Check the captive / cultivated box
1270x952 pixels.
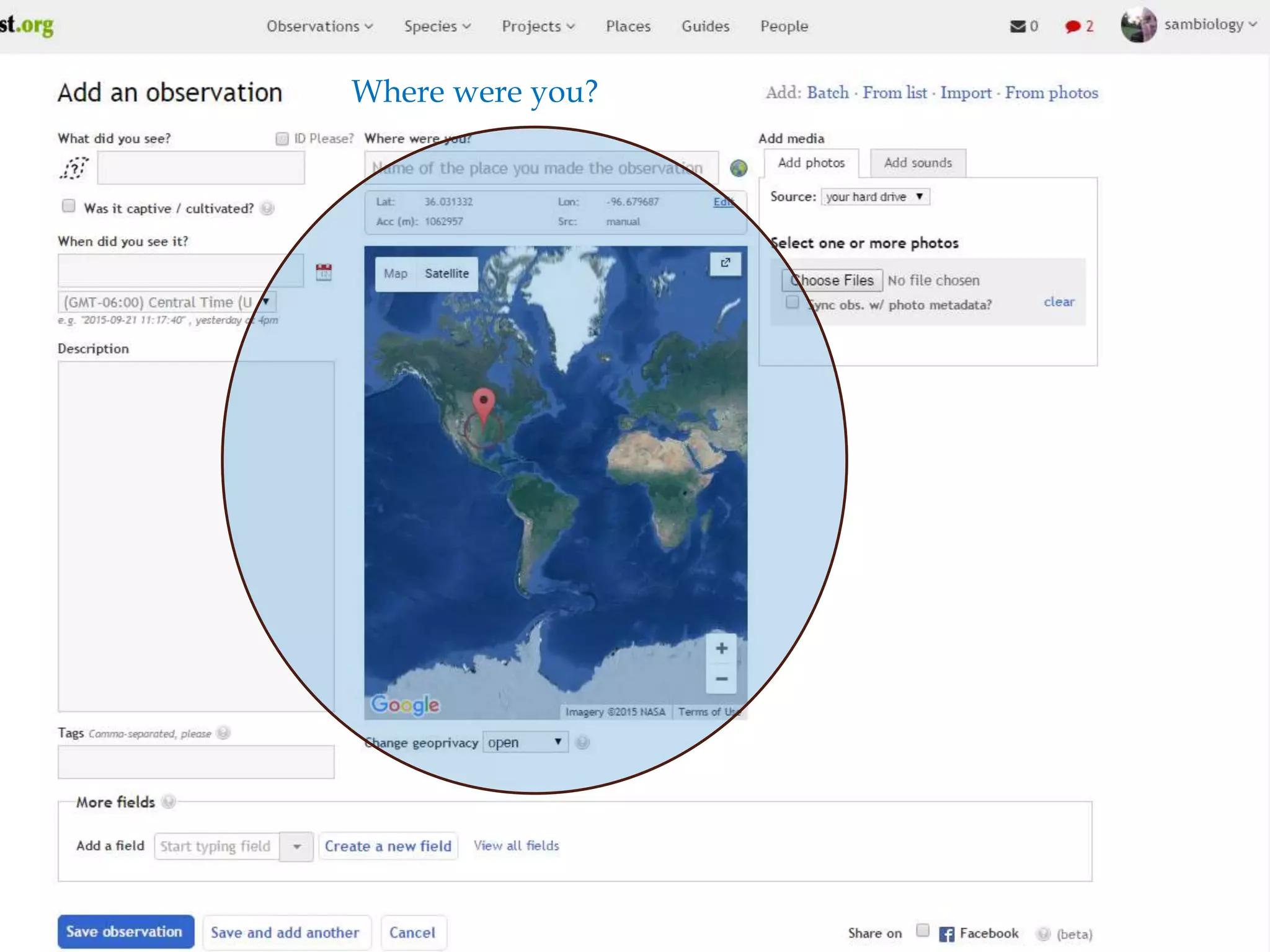point(69,206)
